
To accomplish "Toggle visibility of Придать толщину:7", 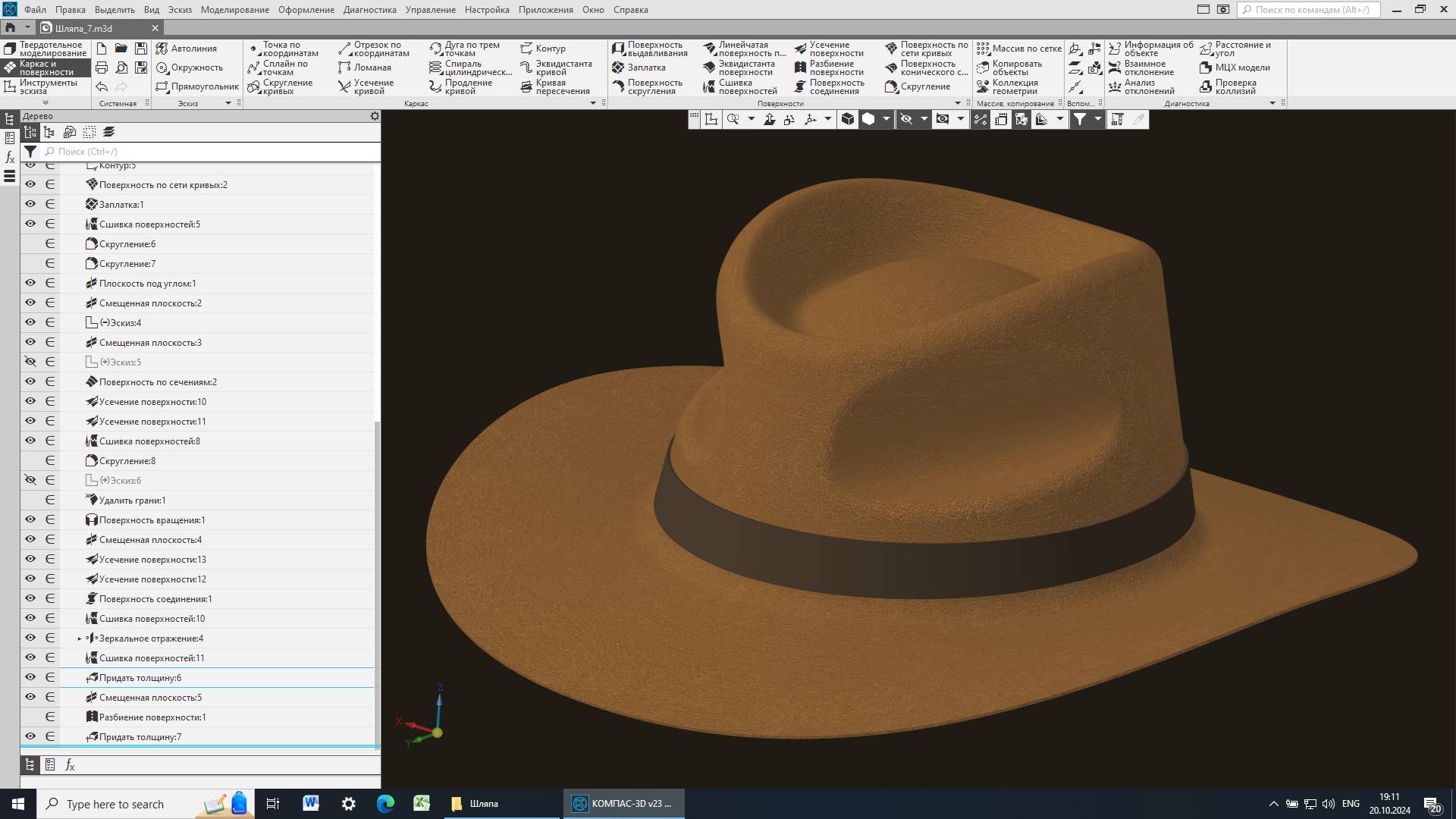I will [x=30, y=736].
